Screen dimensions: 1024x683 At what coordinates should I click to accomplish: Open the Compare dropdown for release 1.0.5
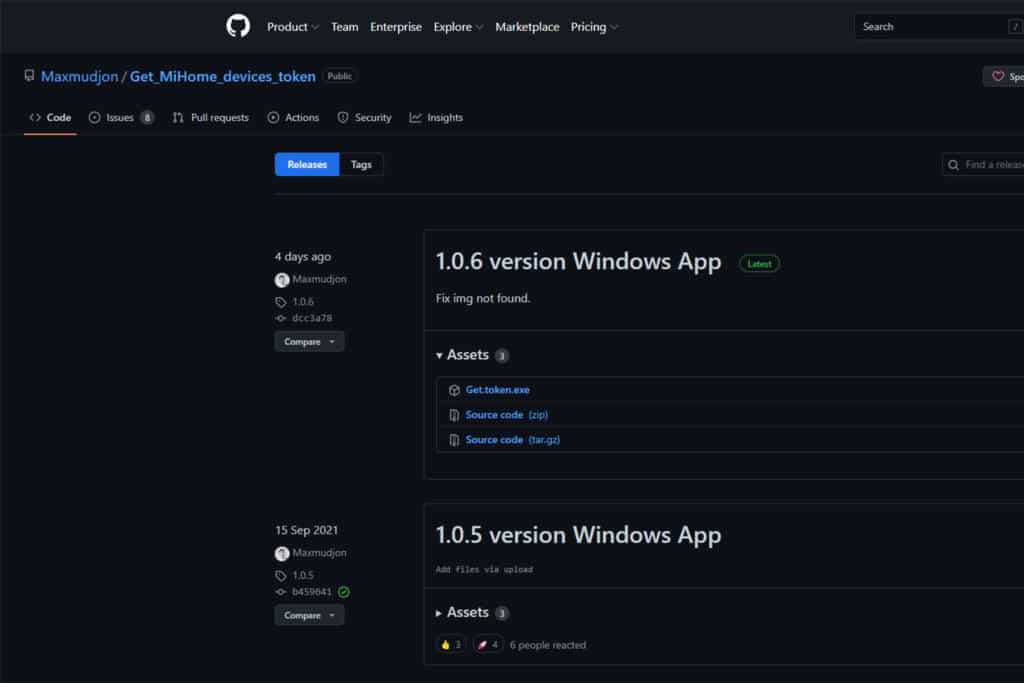pos(309,615)
